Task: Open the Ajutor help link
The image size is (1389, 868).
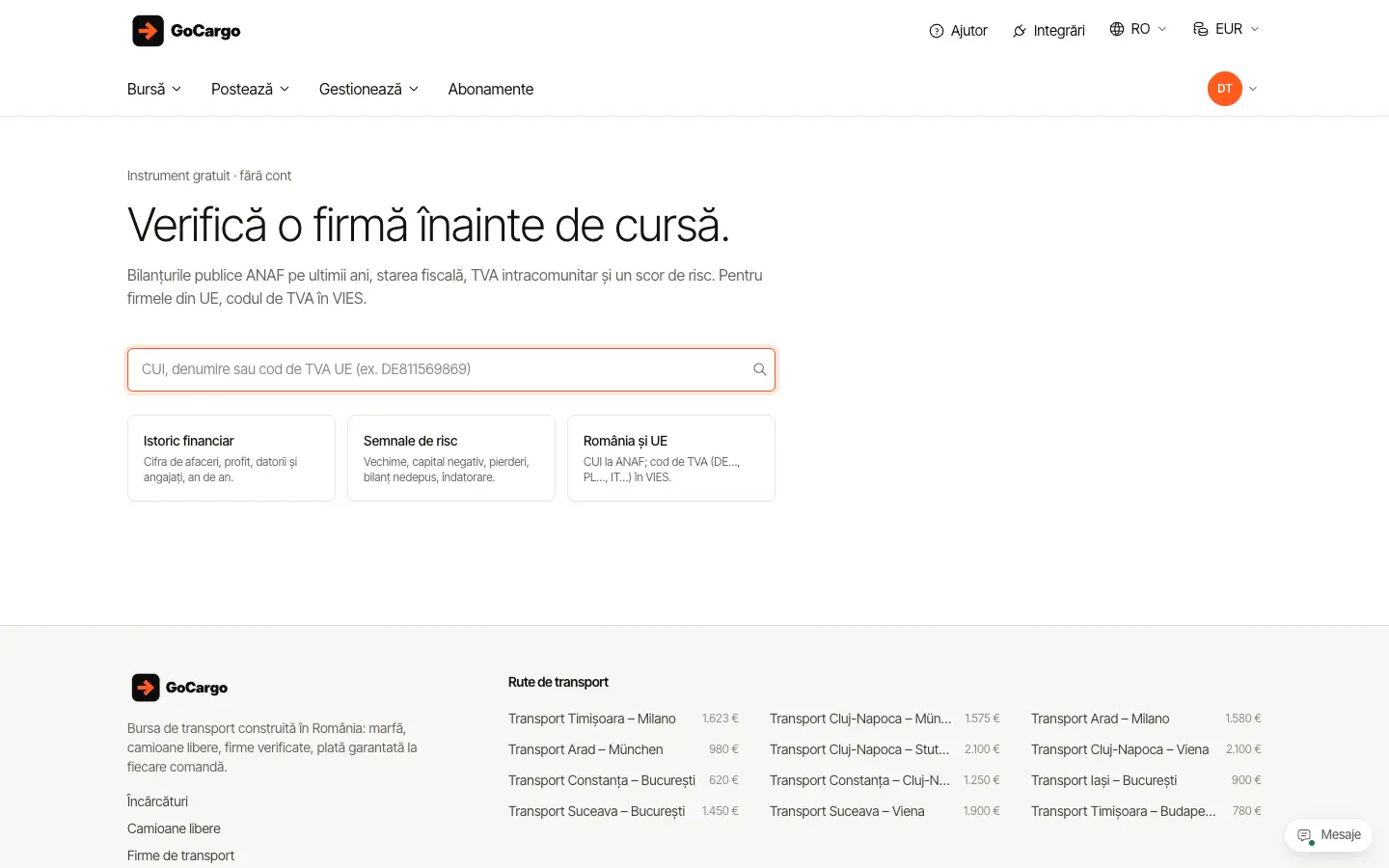Action: pyautogui.click(x=959, y=31)
